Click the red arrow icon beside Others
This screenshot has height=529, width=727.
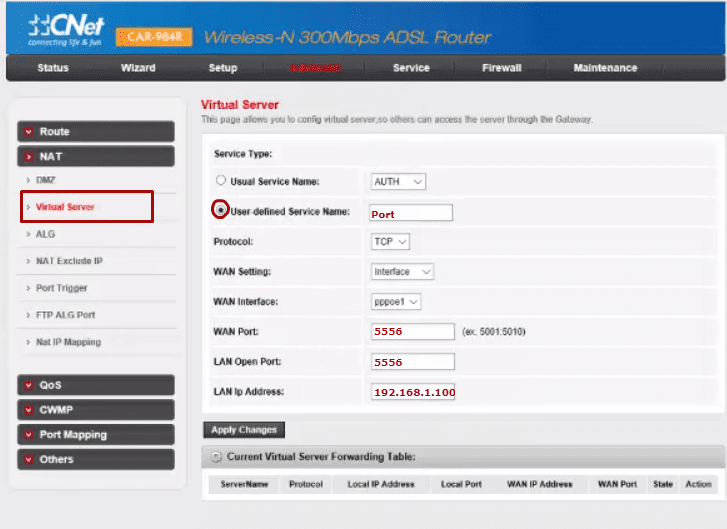(x=29, y=459)
